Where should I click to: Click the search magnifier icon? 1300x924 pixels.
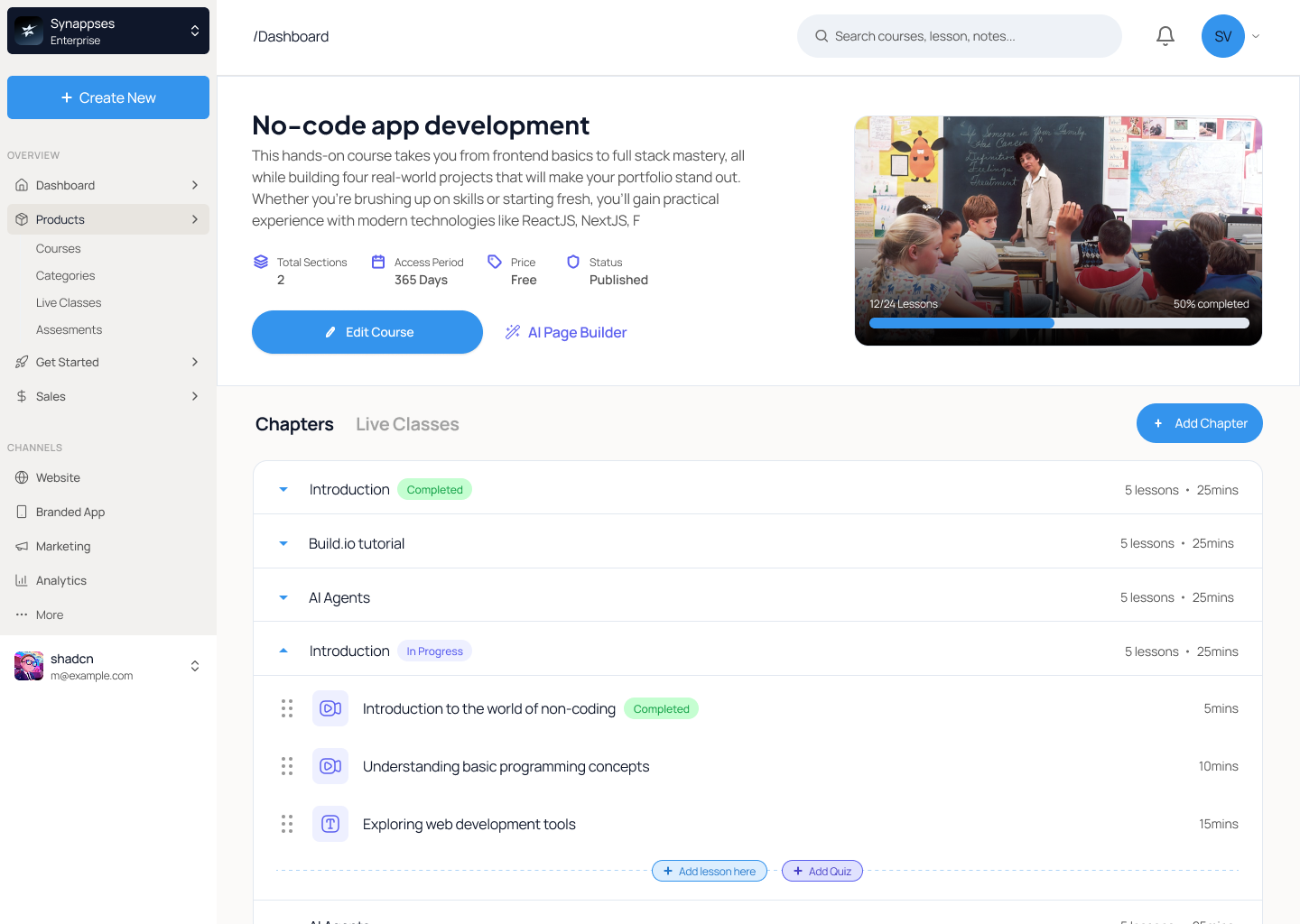[822, 36]
